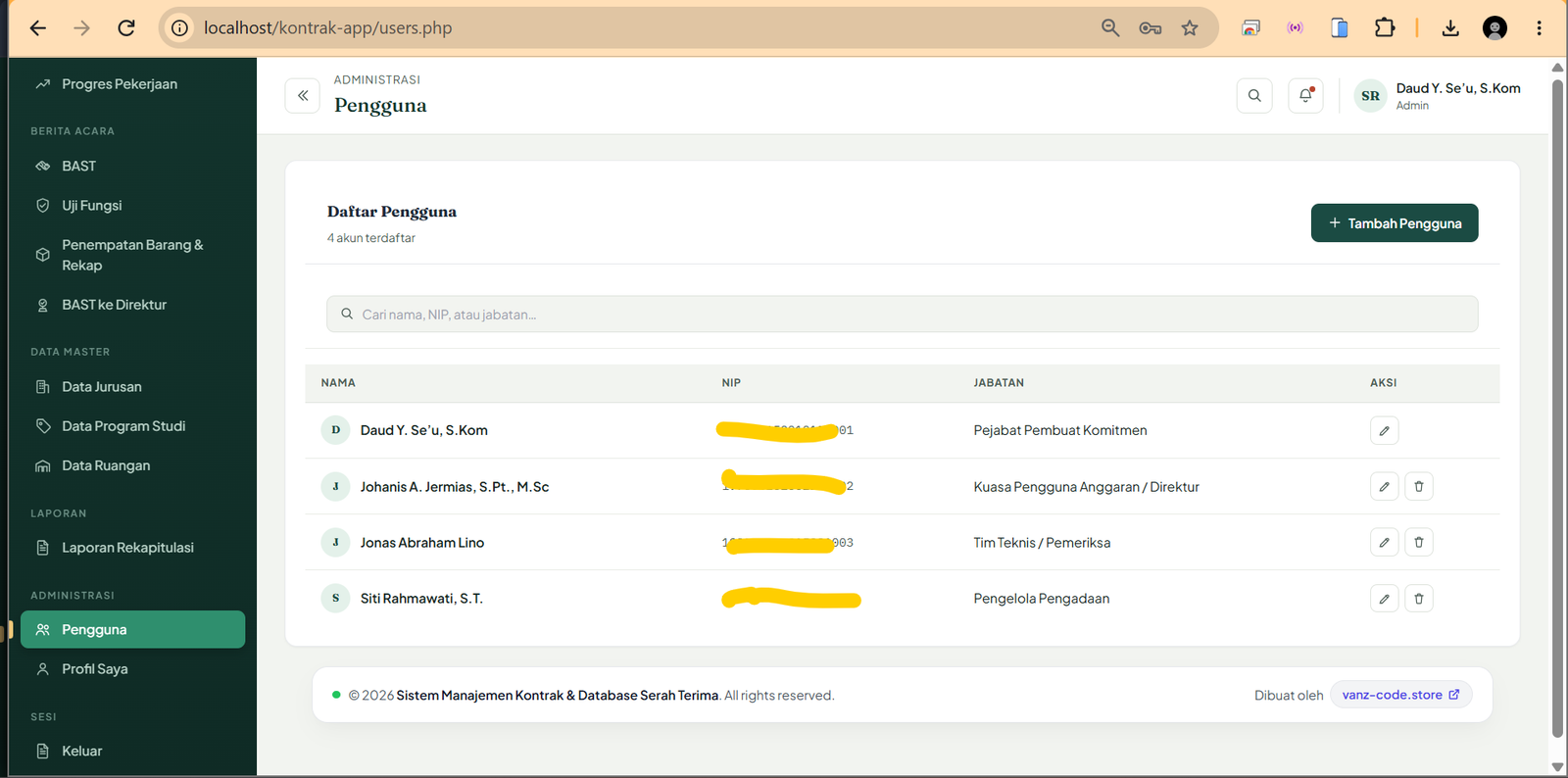The image size is (1568, 778).
Task: Delete user Johanis A. Jermias
Action: [1418, 486]
